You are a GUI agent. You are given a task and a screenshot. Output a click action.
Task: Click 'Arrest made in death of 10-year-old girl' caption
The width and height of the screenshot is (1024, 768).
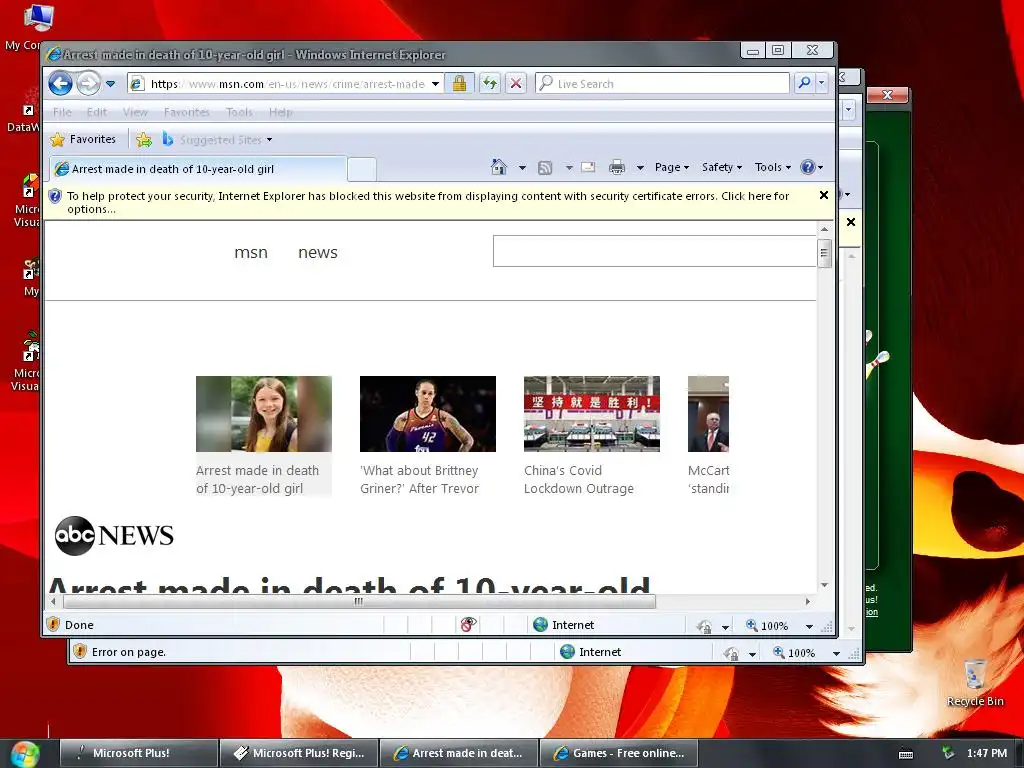(x=257, y=479)
